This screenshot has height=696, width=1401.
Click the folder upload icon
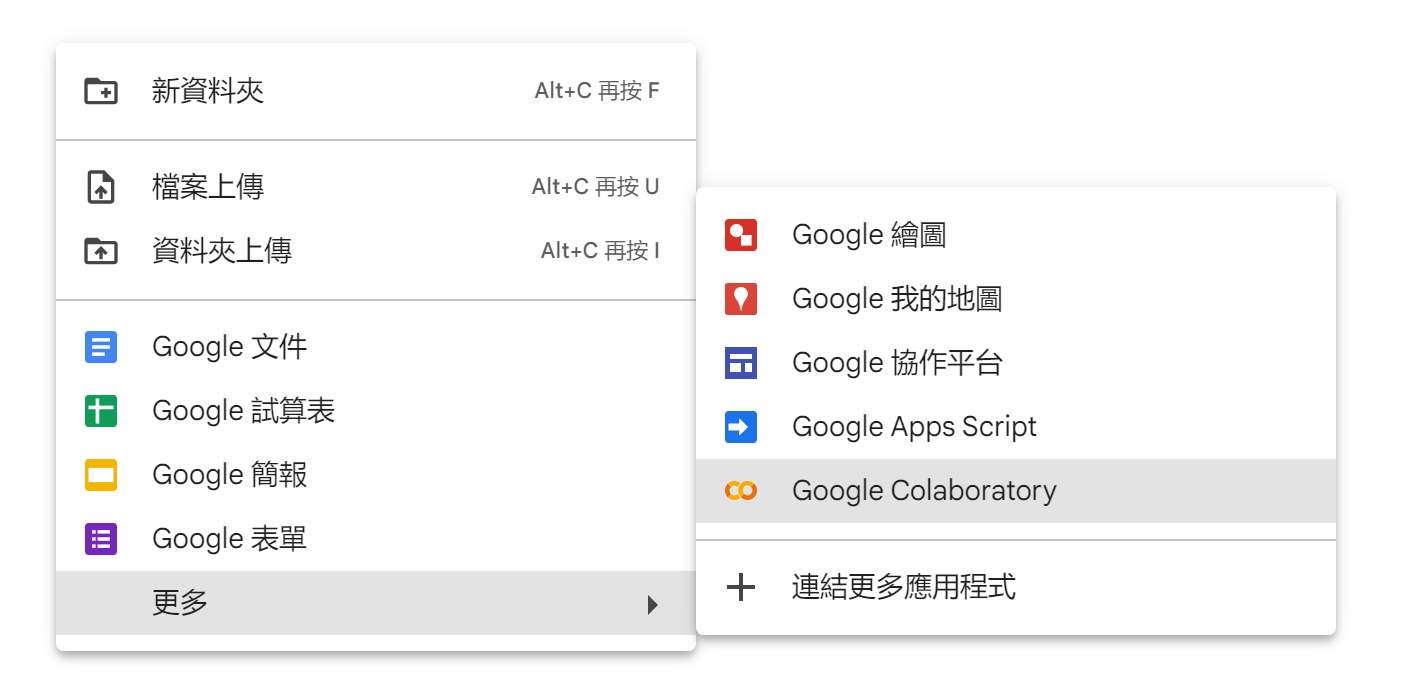(101, 251)
